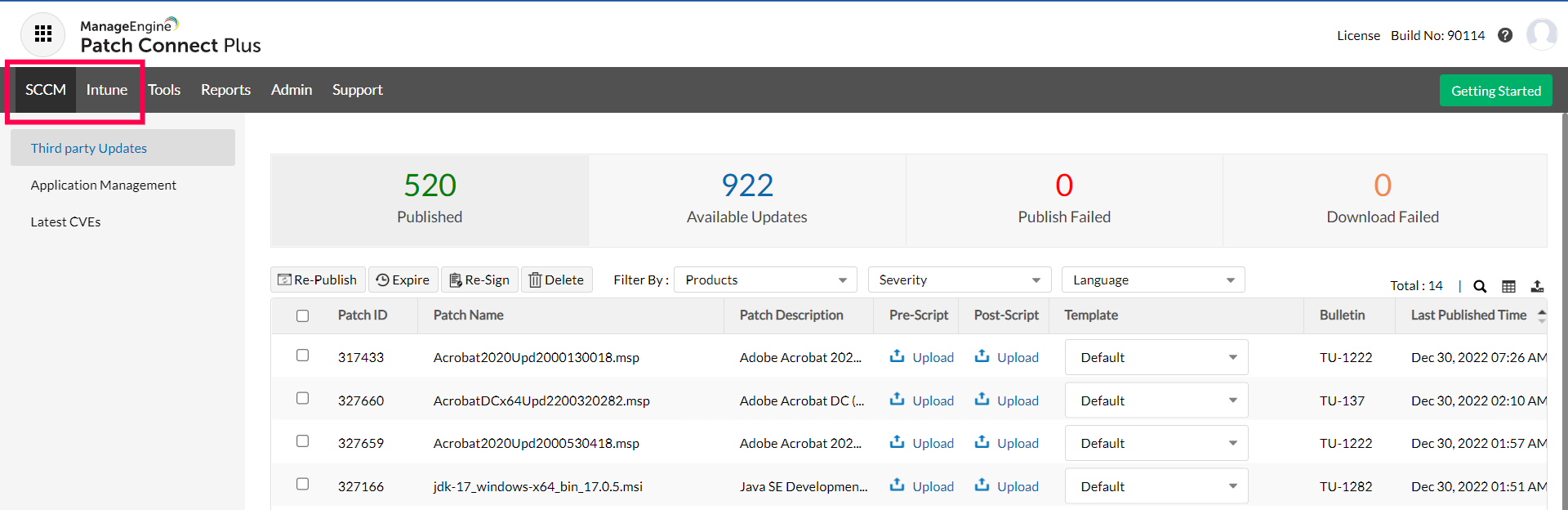Click Post-Script Upload link for AcrobatDCx64 row
The width and height of the screenshot is (1568, 510).
(1018, 400)
